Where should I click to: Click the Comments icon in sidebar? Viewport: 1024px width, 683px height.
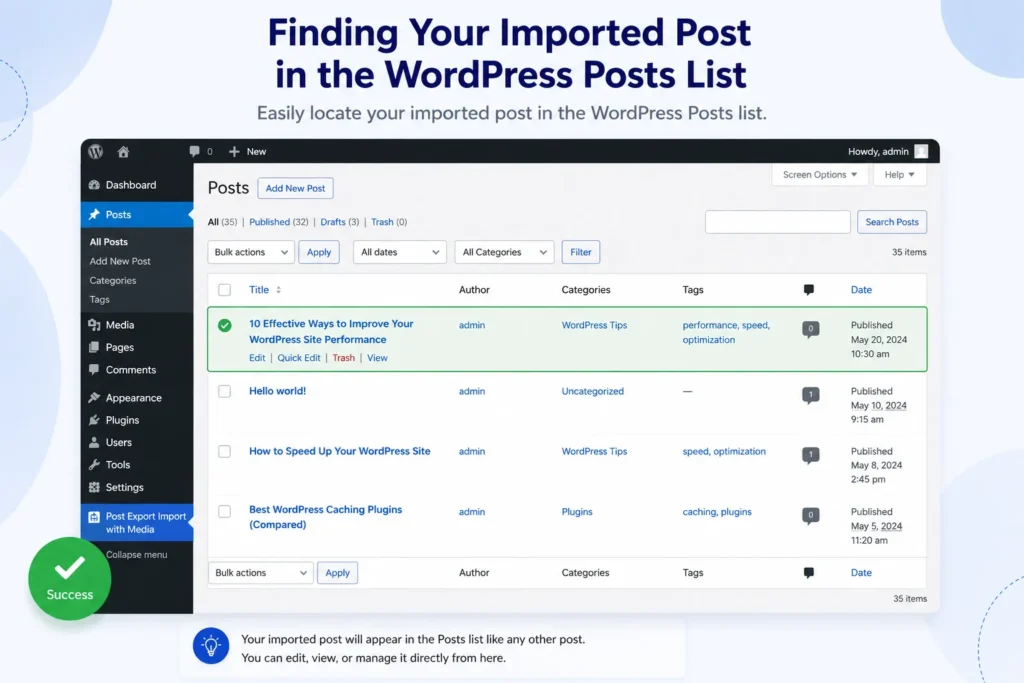pos(94,370)
